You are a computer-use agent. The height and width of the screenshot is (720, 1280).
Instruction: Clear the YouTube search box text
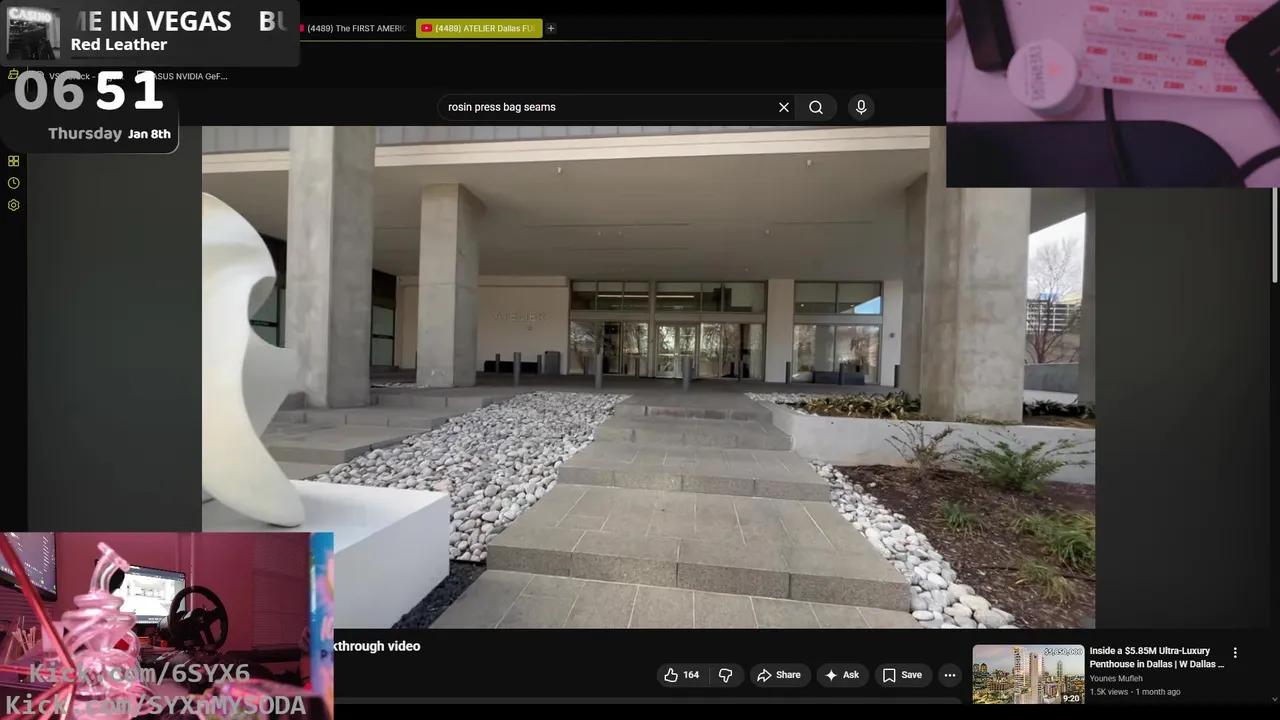pos(784,107)
